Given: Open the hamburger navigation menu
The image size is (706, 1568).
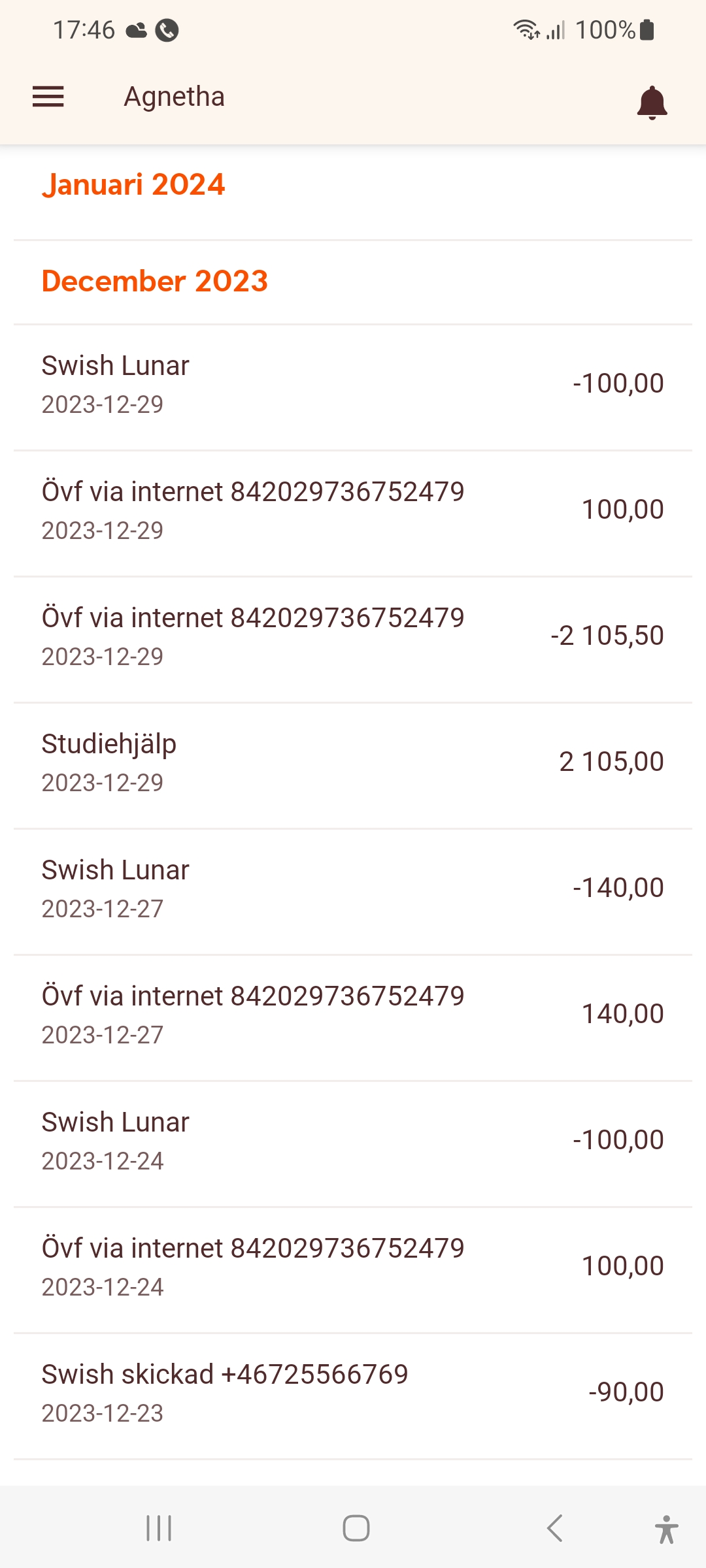Looking at the screenshot, I should (48, 97).
